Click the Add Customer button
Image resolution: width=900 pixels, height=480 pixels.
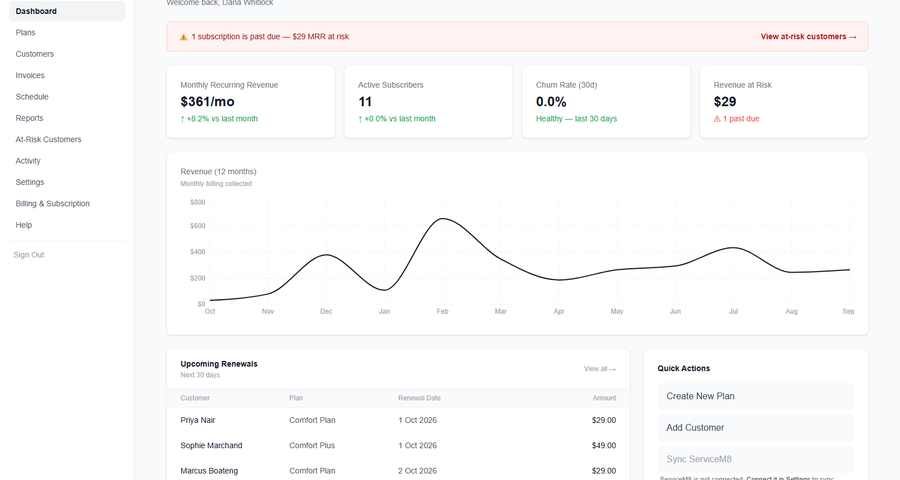(755, 428)
